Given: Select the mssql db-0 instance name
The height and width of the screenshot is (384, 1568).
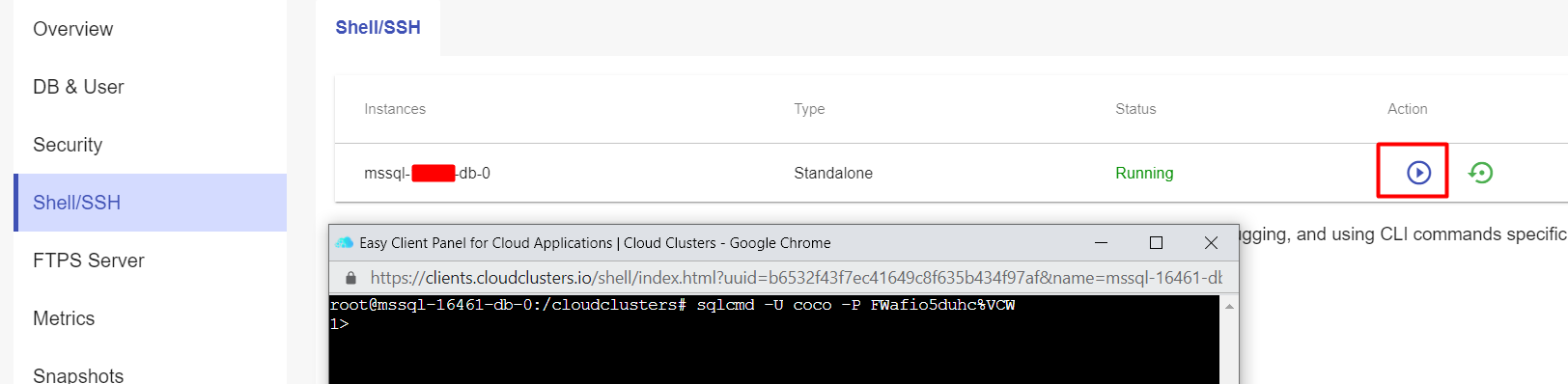Looking at the screenshot, I should (427, 174).
